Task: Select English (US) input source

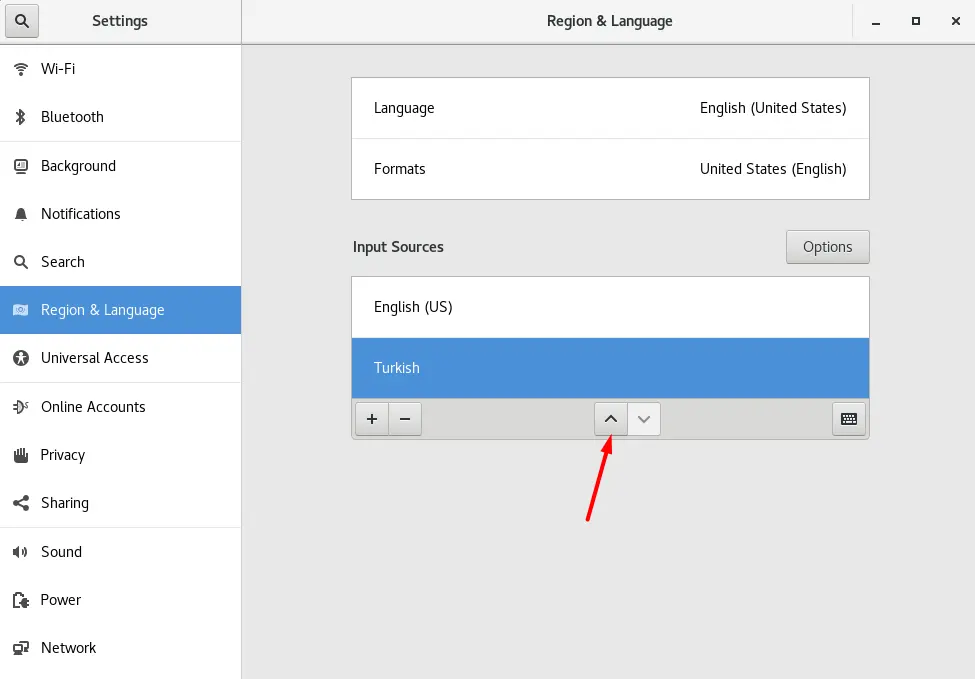Action: pos(610,307)
